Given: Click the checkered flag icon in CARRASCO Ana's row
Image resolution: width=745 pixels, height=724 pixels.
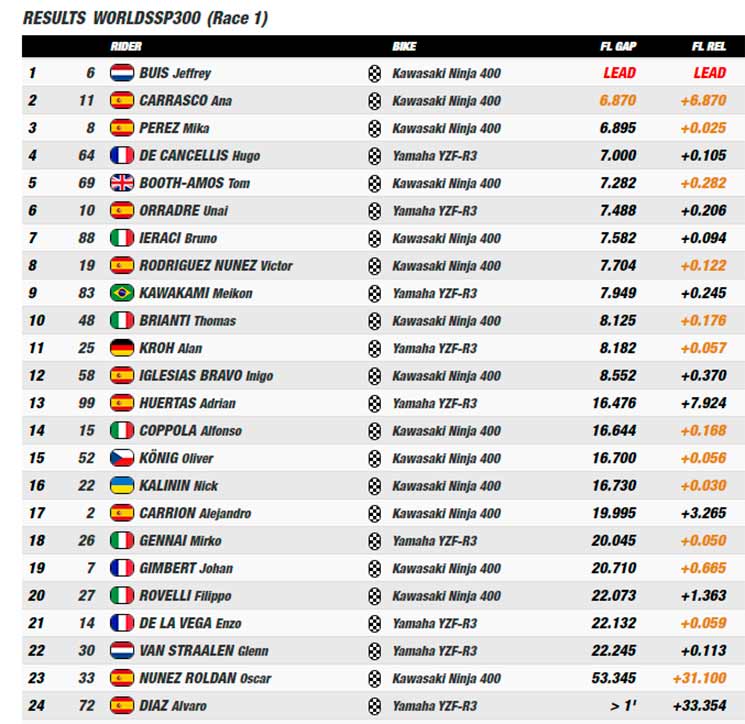Looking at the screenshot, I should click(x=374, y=101).
